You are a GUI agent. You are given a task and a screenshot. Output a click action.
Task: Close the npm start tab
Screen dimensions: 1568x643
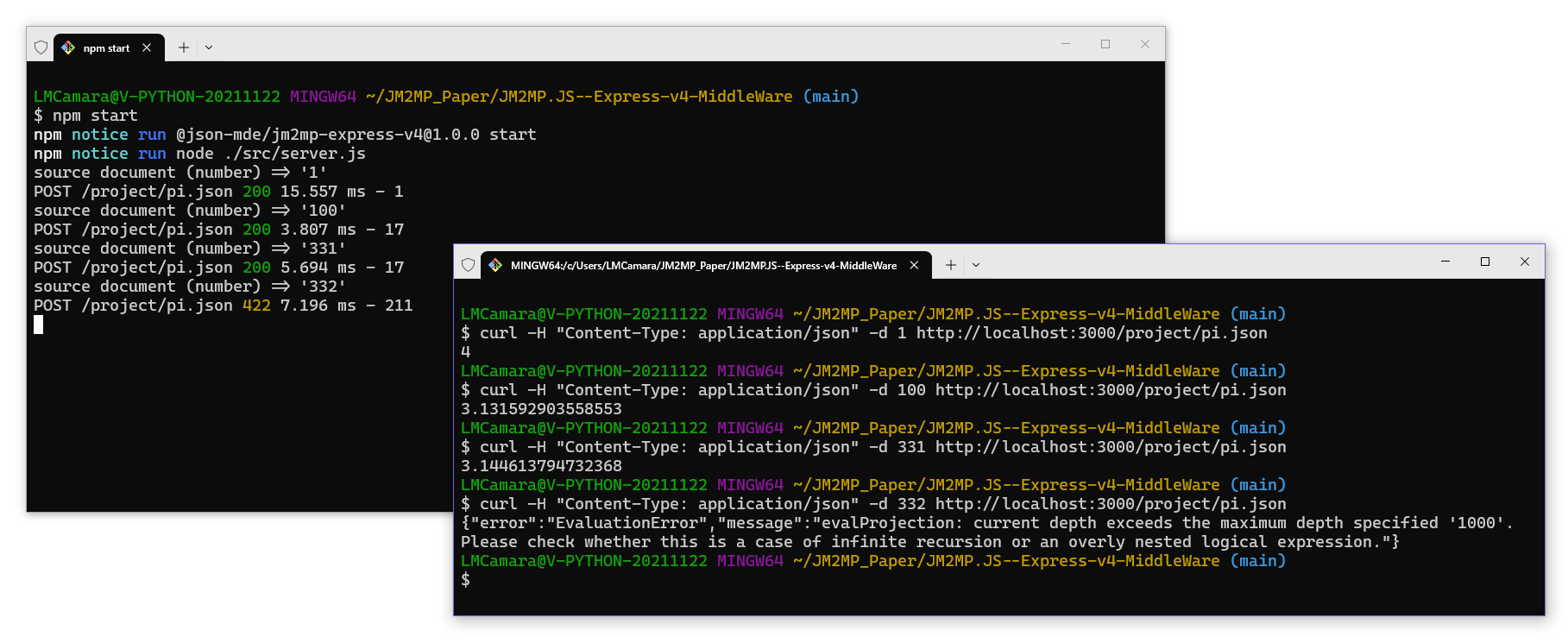coord(147,47)
